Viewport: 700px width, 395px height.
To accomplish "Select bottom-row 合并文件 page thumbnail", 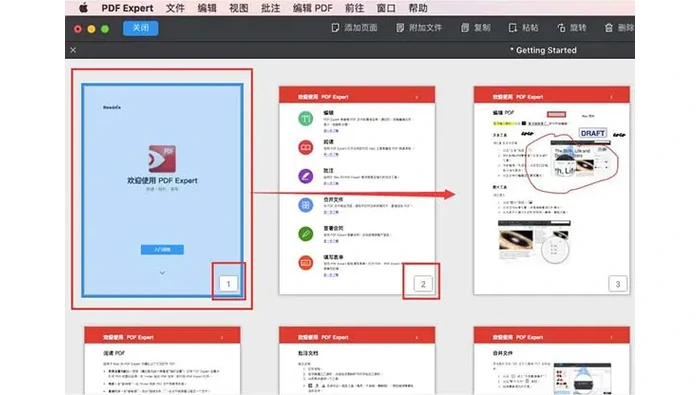I will (x=552, y=361).
